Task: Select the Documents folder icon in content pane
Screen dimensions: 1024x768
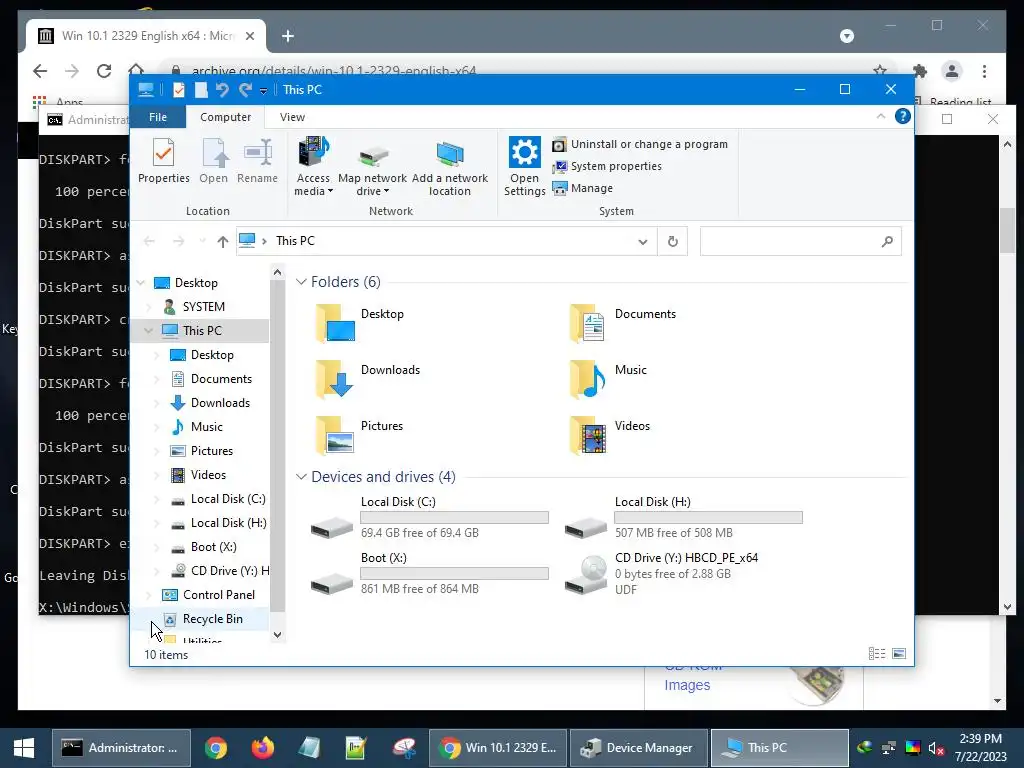Action: pyautogui.click(x=587, y=323)
